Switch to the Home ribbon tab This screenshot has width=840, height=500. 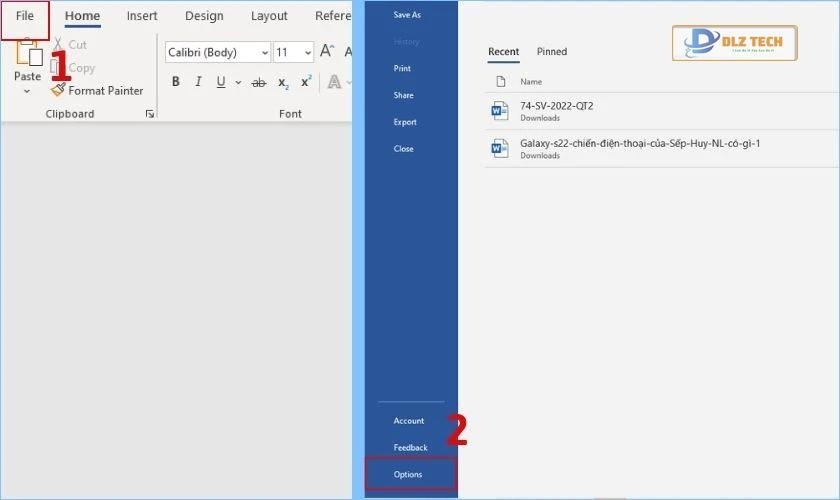click(82, 16)
